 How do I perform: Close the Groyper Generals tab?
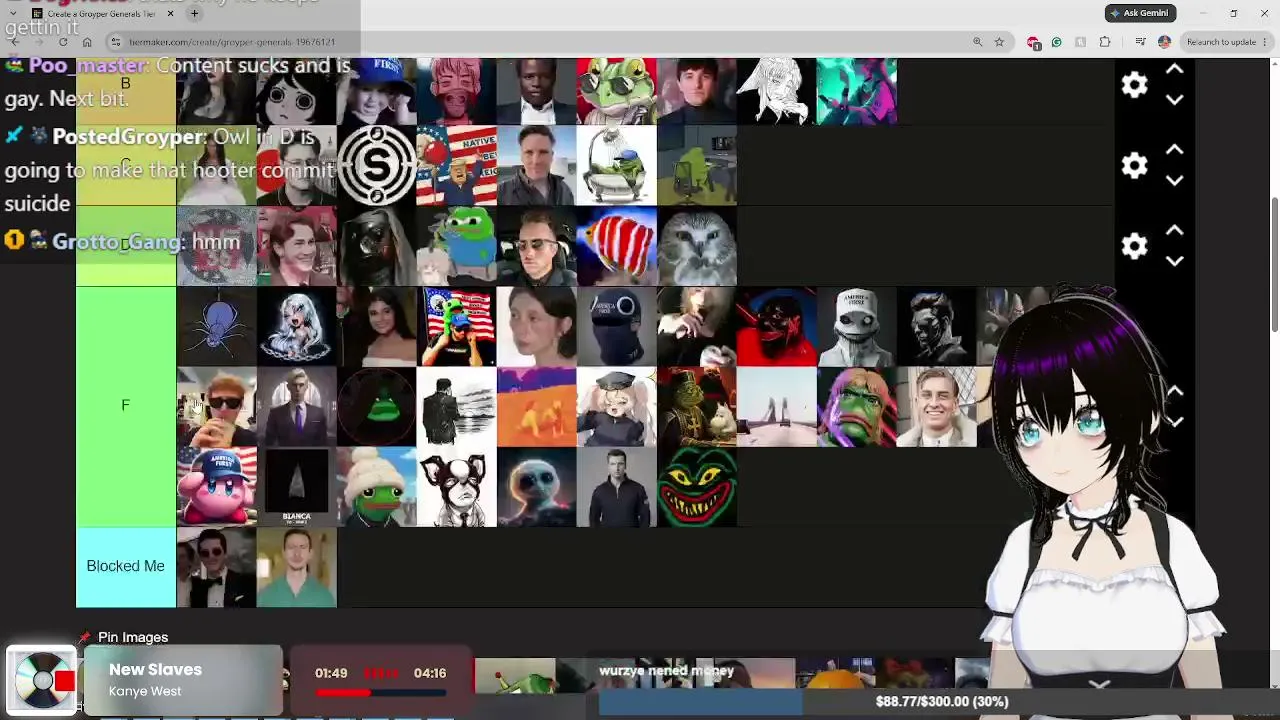click(170, 14)
